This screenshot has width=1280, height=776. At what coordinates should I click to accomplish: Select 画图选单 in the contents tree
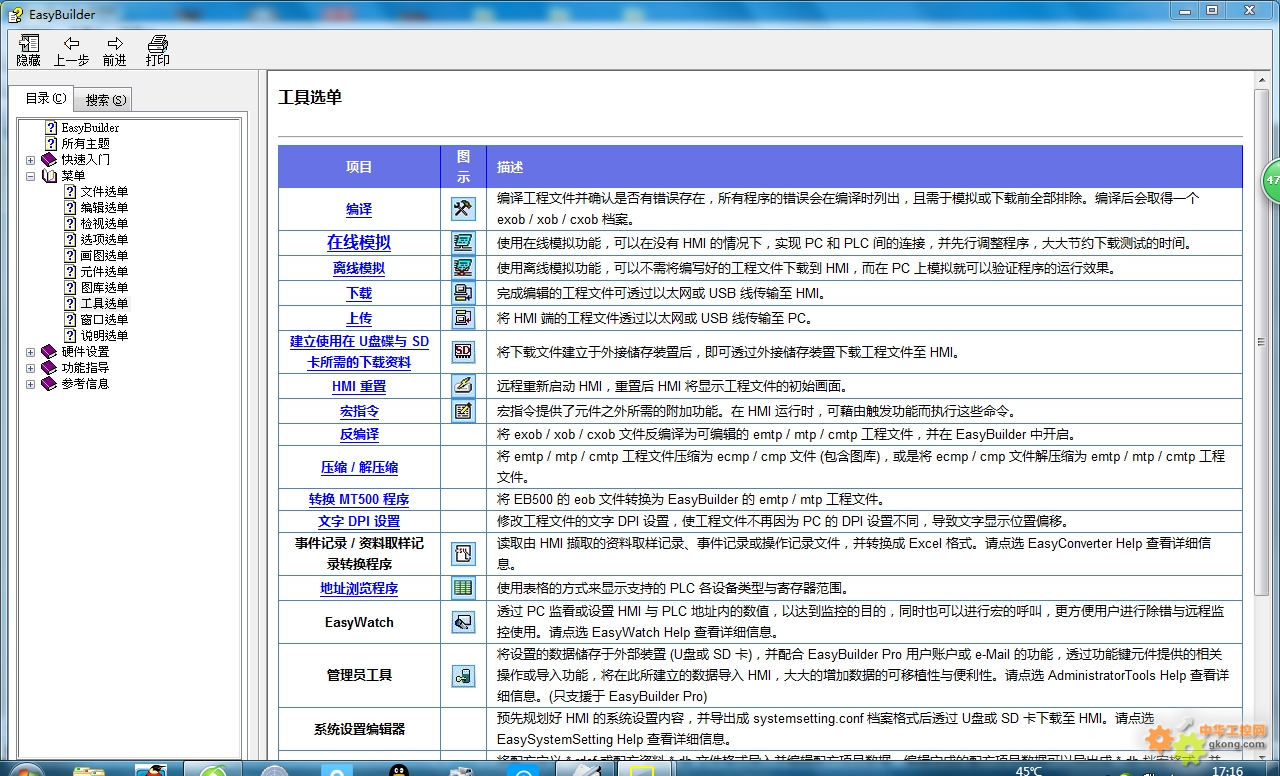[x=104, y=256]
